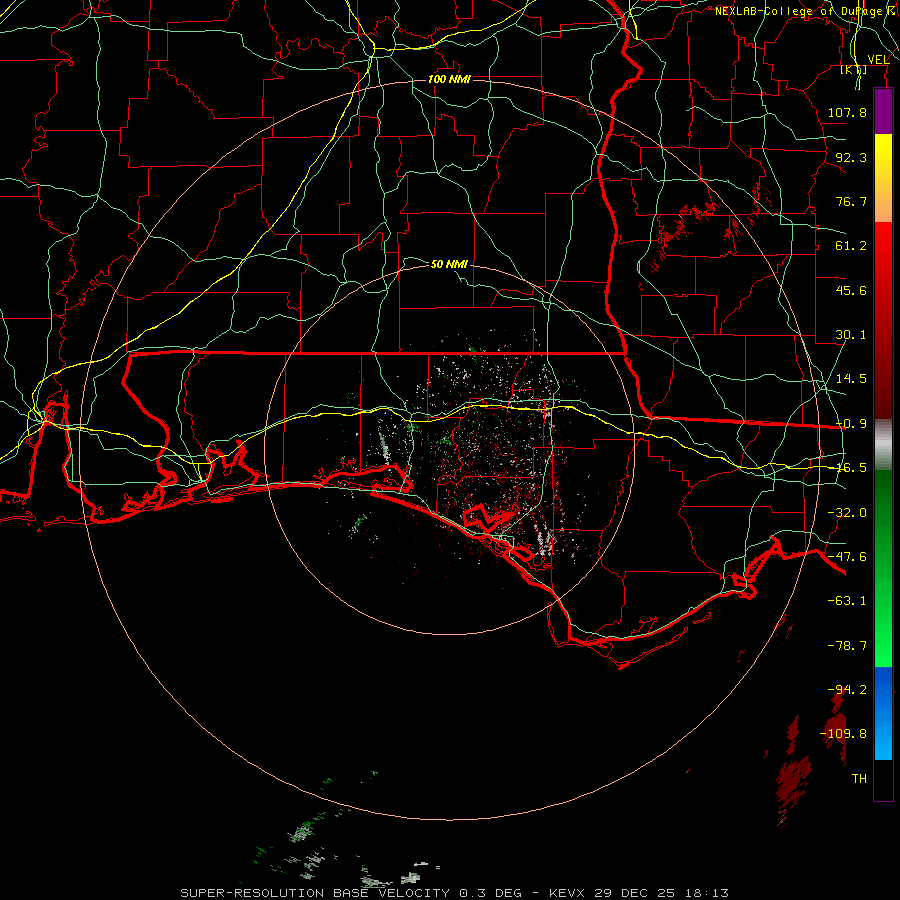900x900 pixels.
Task: Click the purple segment of the velocity color bar
Action: tap(883, 112)
